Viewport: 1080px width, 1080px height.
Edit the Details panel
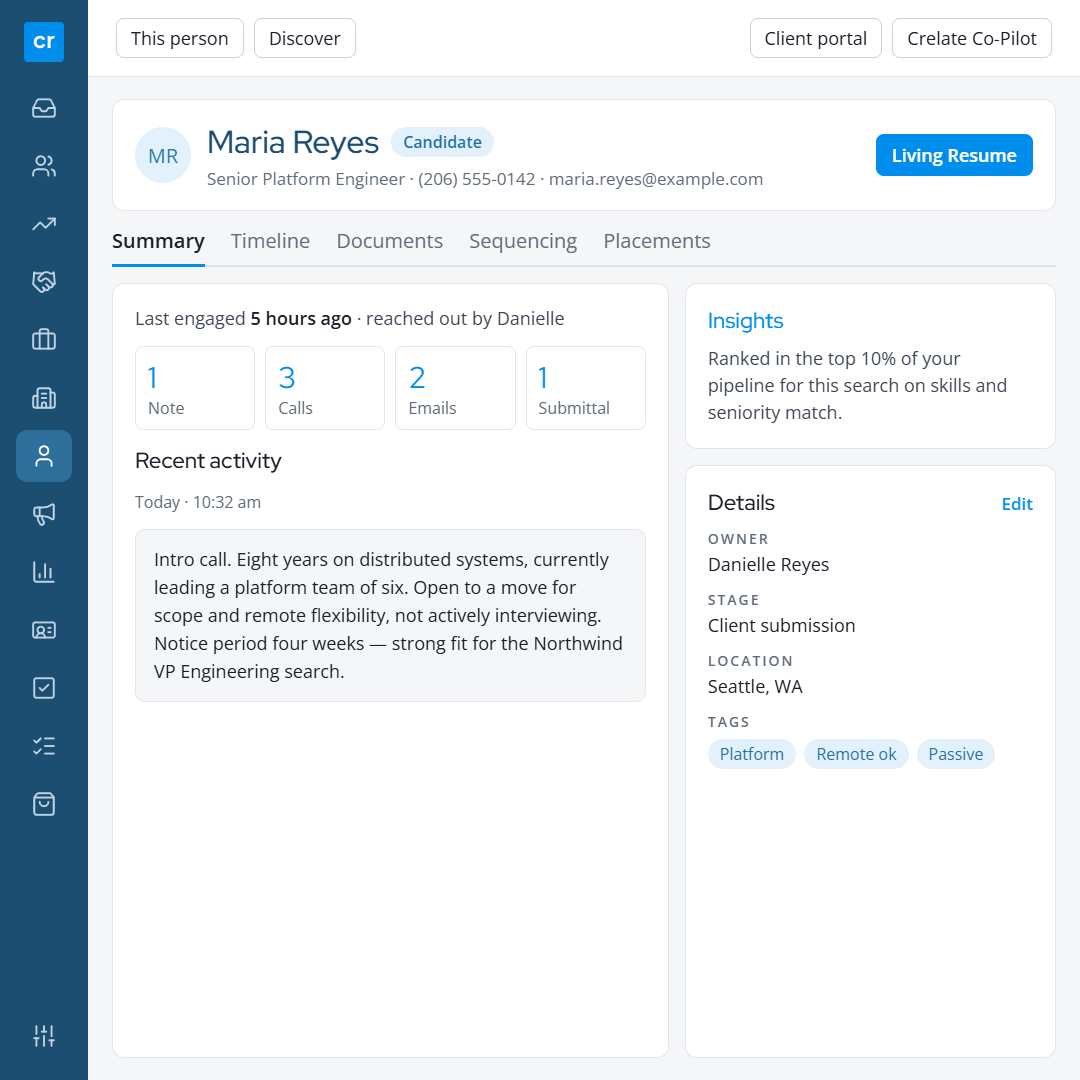coord(1017,504)
